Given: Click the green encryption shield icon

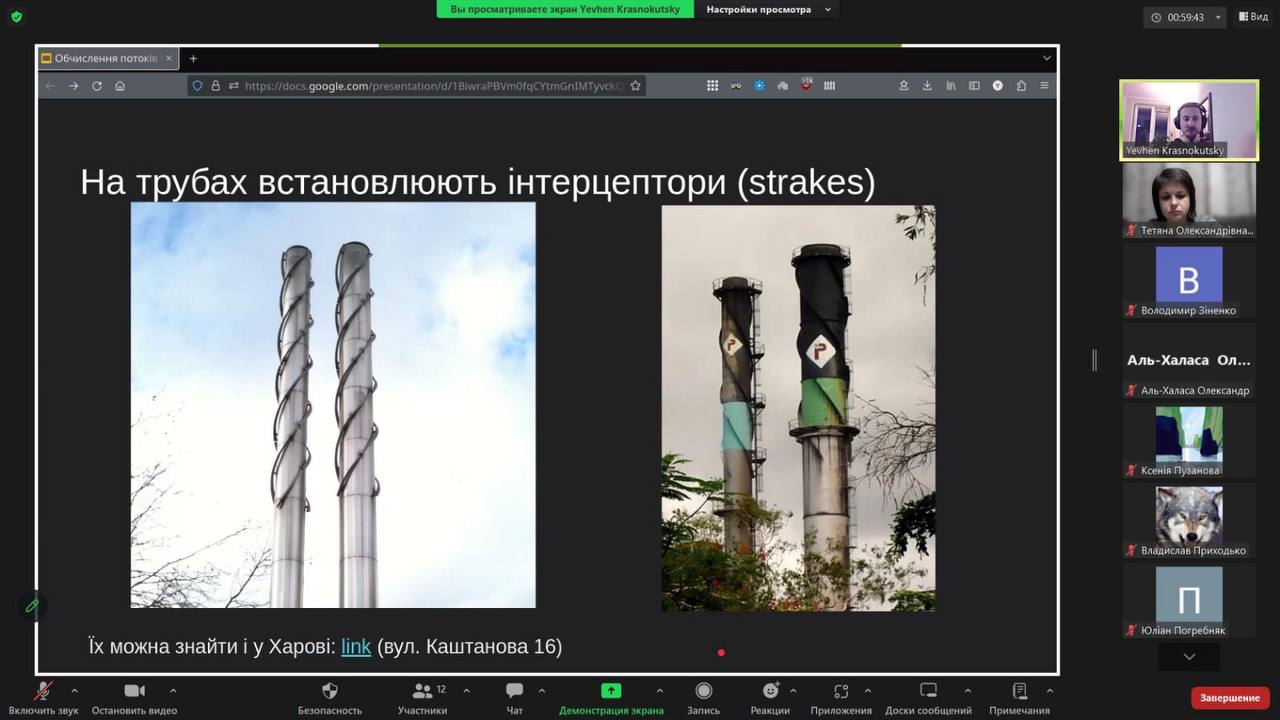Looking at the screenshot, I should [x=16, y=16].
